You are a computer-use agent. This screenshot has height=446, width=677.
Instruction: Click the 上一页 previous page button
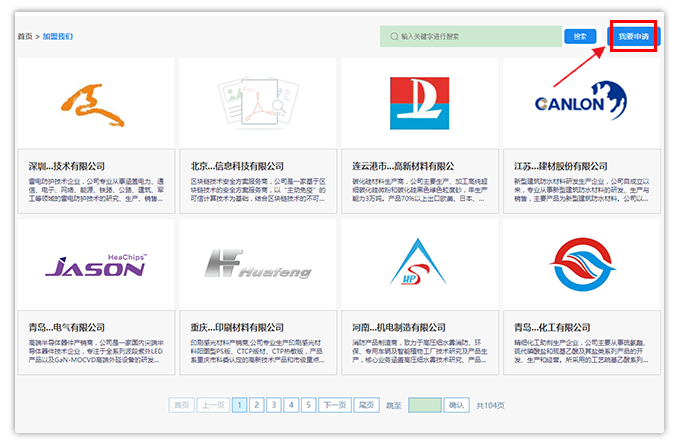click(213, 405)
